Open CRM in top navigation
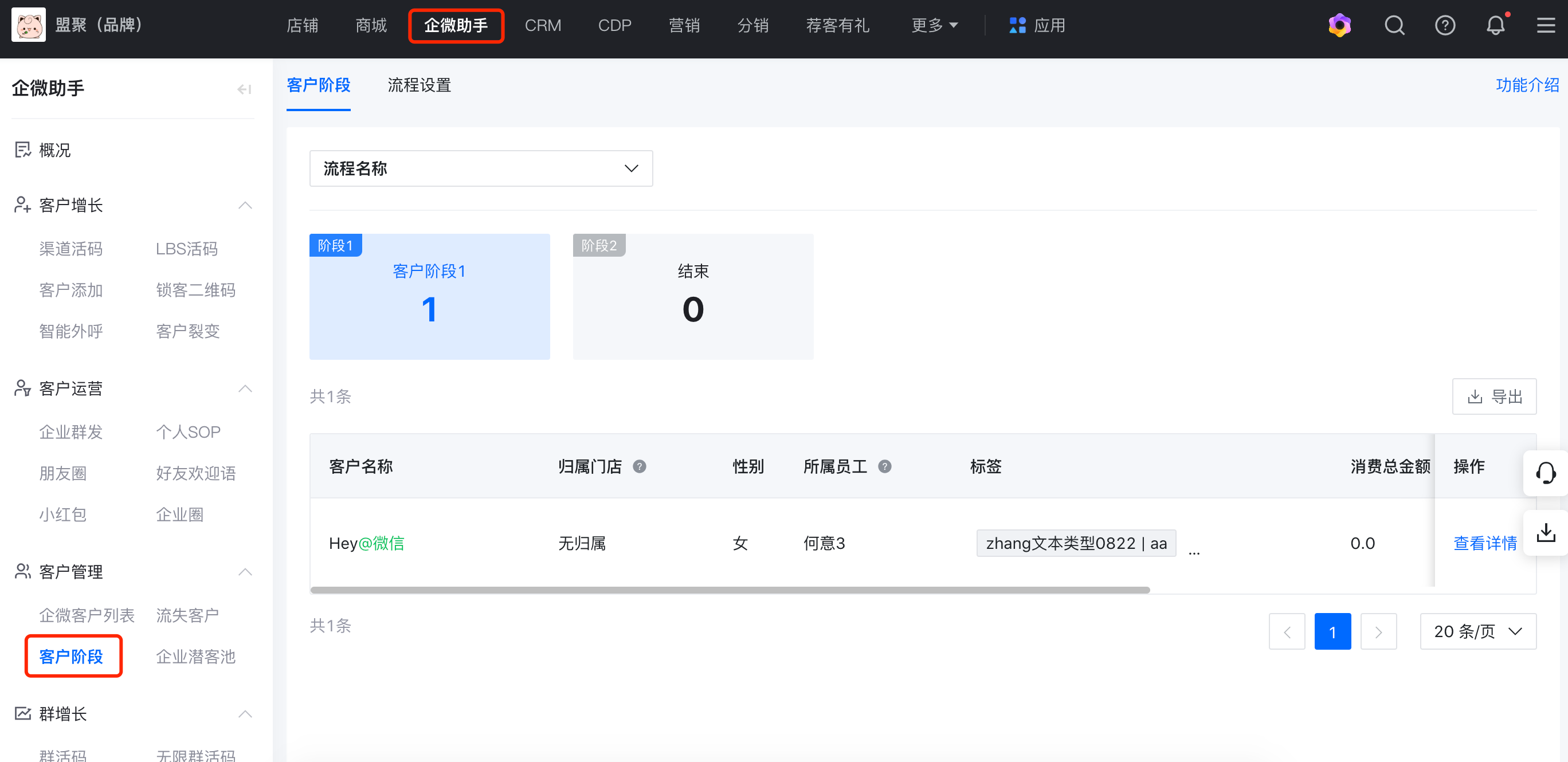 tap(542, 25)
